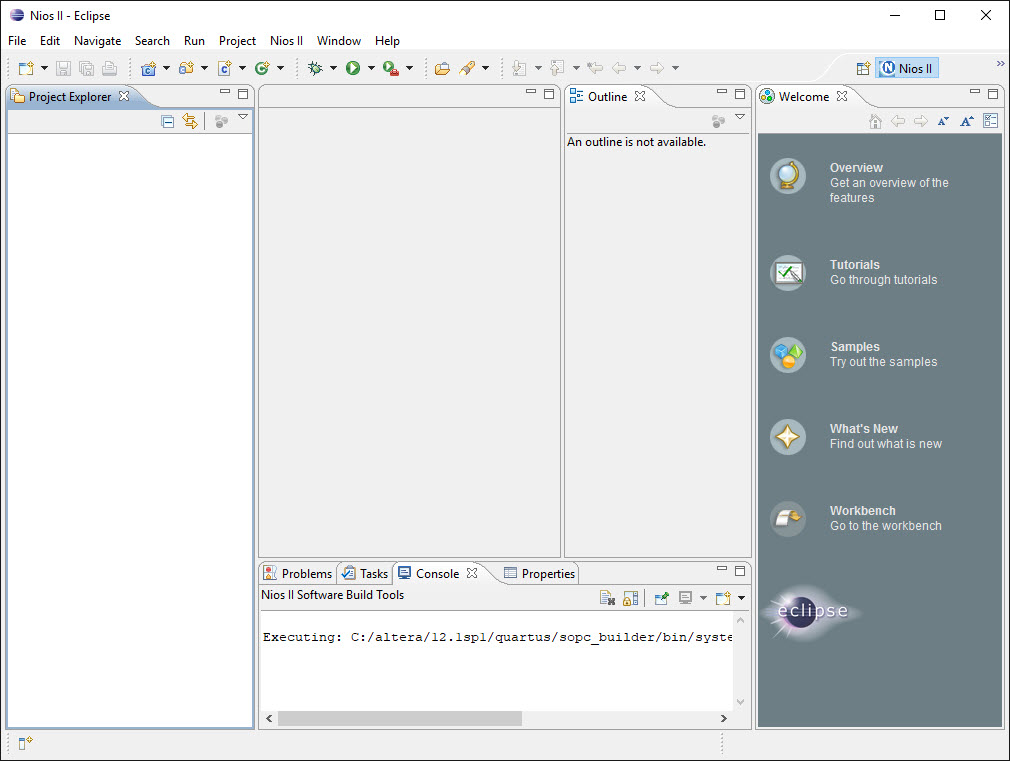The width and height of the screenshot is (1010, 761).
Task: Click the New Class green icon
Action: pyautogui.click(x=262, y=68)
